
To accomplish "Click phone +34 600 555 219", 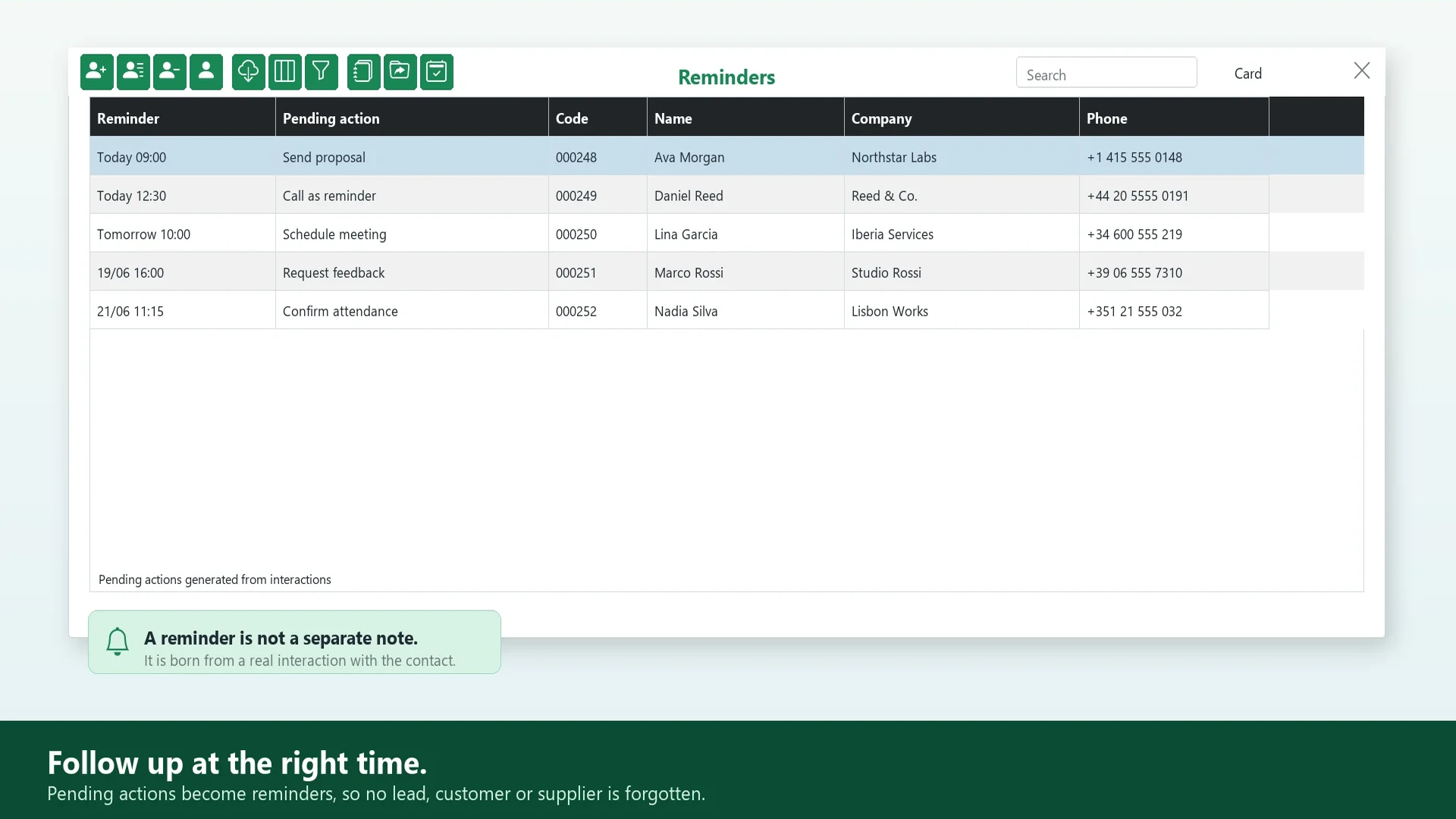I will (1174, 234).
